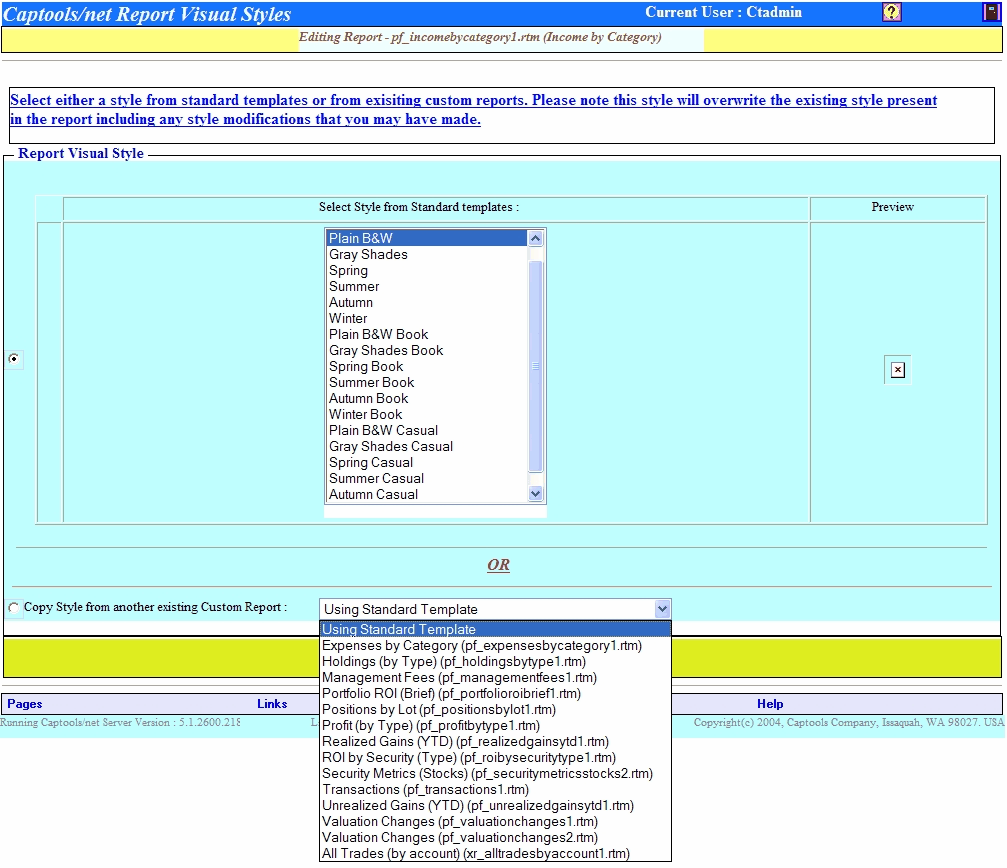
Task: Select Copy Style from Custom Report radio
Action: [14, 608]
